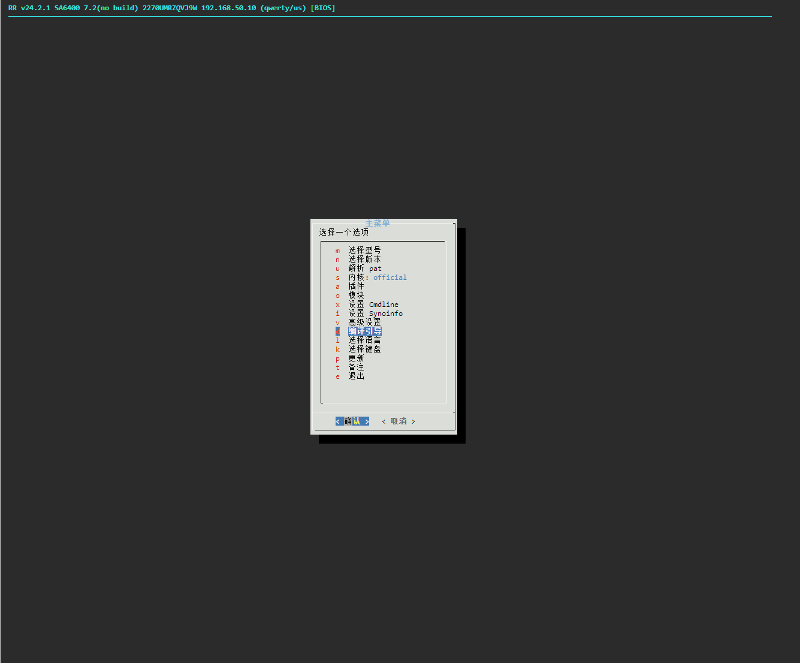Select the 退出 menu entry
This screenshot has height=663, width=800.
[x=356, y=376]
